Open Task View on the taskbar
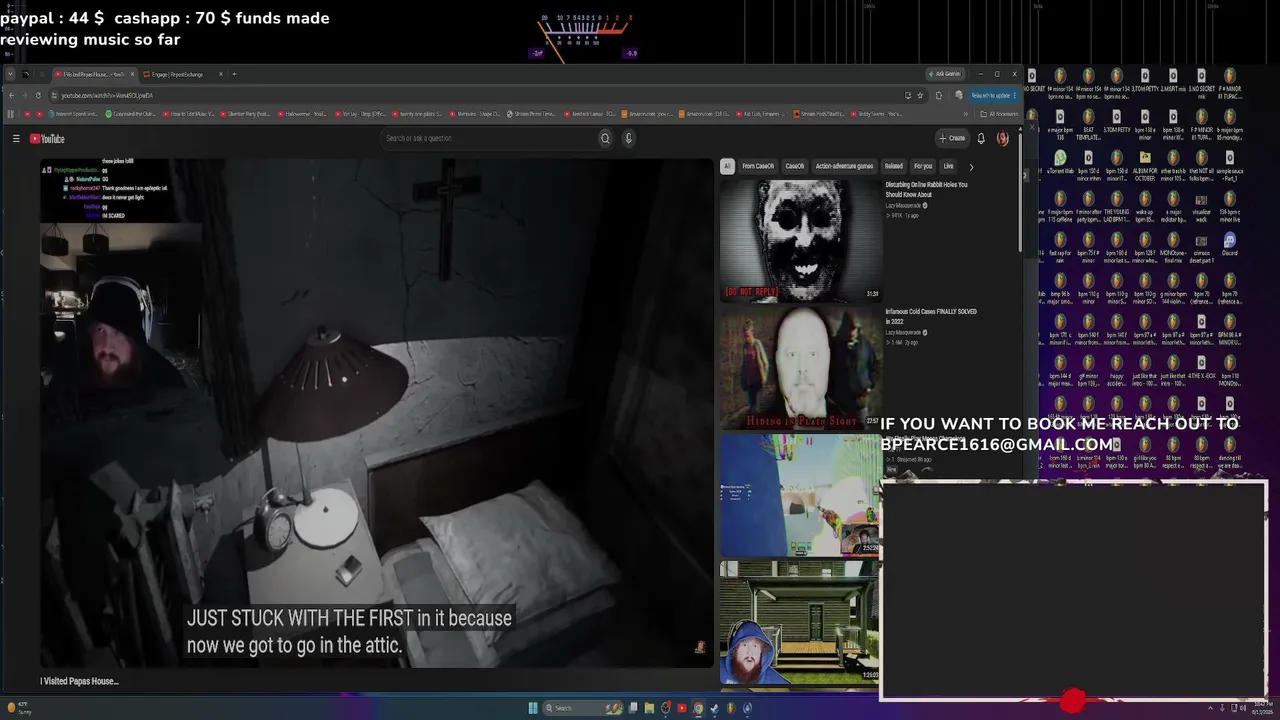The height and width of the screenshot is (720, 1280). [x=633, y=708]
